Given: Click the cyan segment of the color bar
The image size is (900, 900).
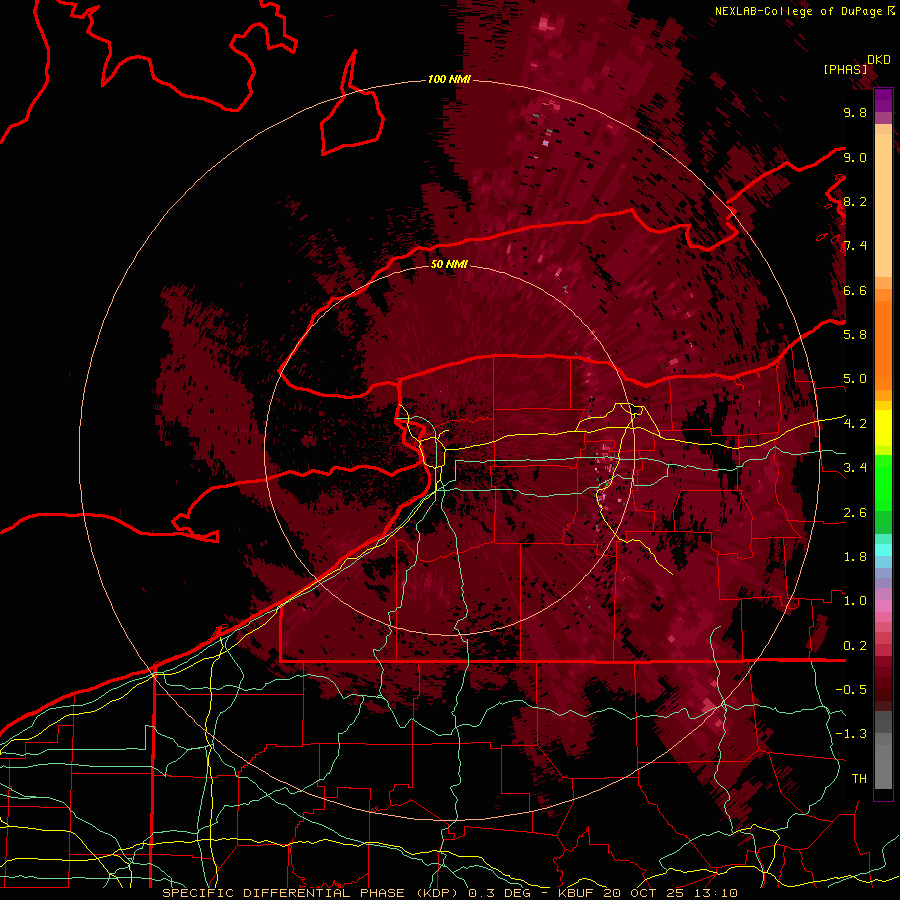Looking at the screenshot, I should pyautogui.click(x=883, y=550).
